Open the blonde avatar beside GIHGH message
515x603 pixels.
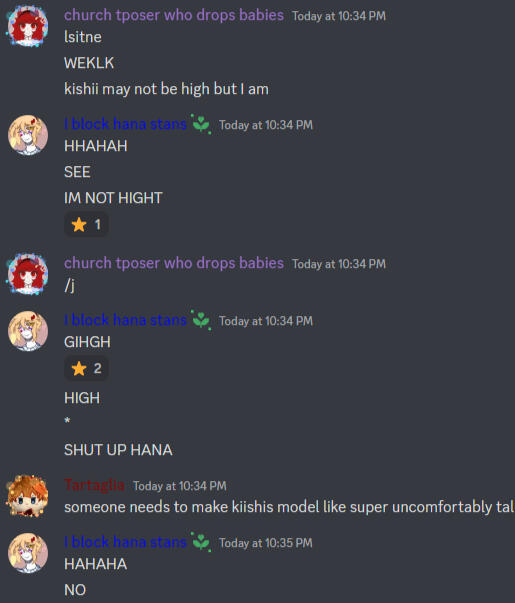28,331
